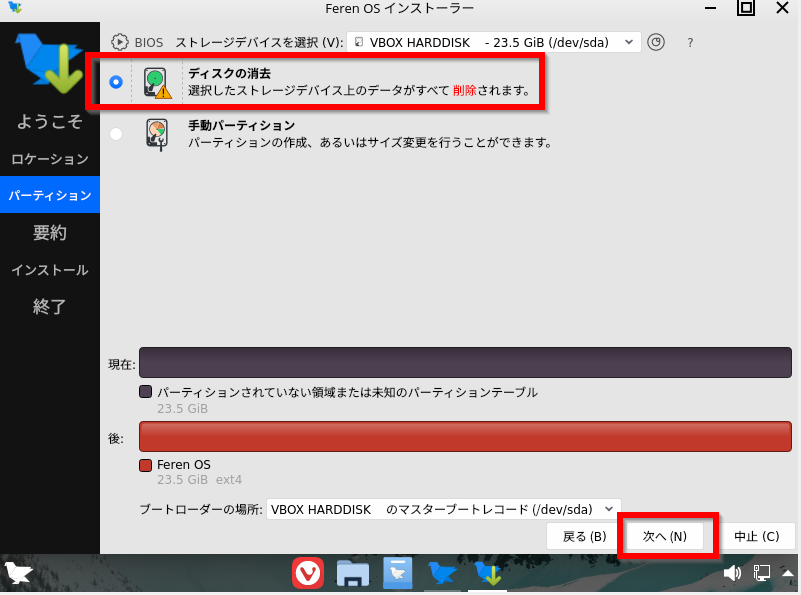Go to the ロケーション step in sidebar
This screenshot has height=595, width=801.
pos(50,159)
